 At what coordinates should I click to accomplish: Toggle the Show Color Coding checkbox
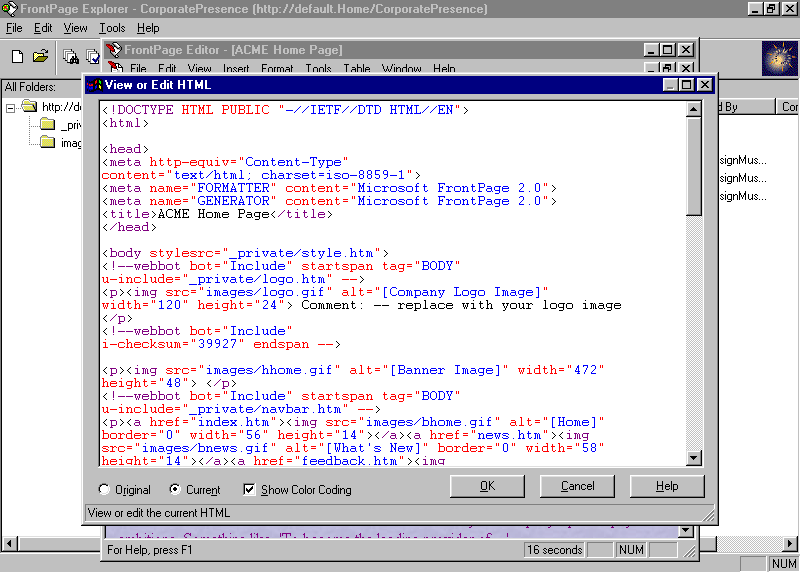tap(249, 489)
